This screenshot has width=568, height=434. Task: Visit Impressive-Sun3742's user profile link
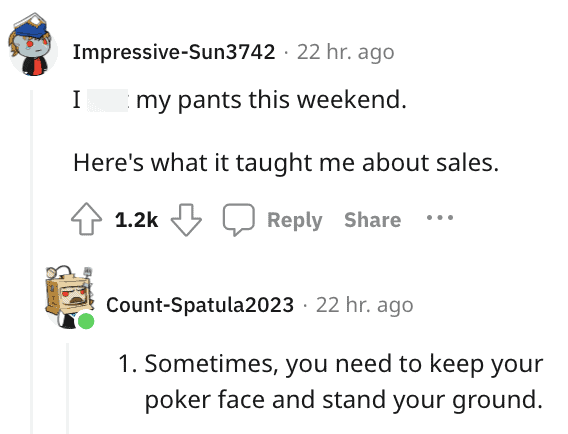[174, 52]
